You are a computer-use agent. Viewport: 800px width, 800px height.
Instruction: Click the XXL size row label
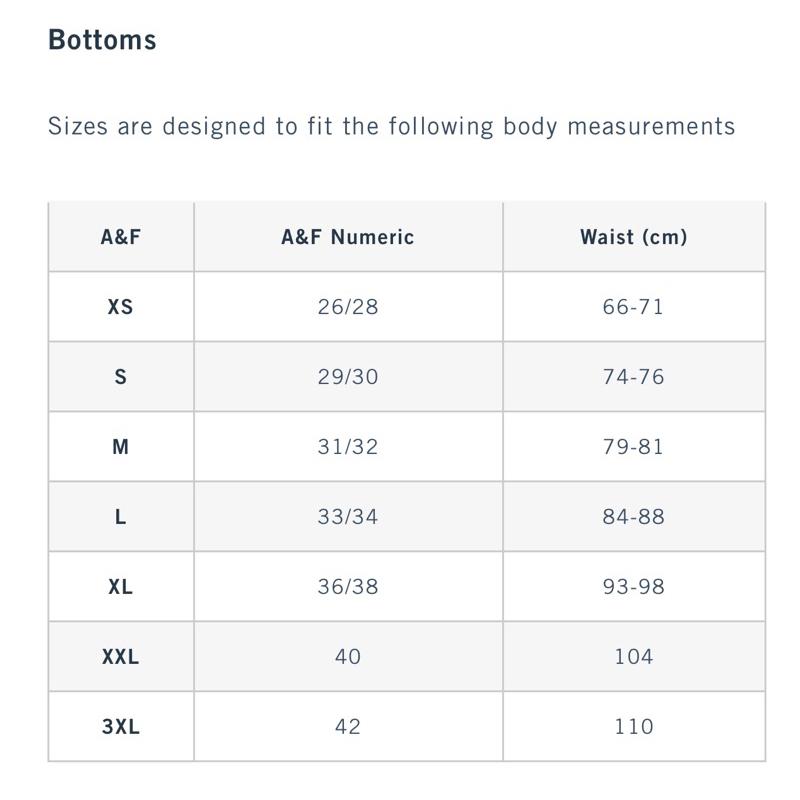tap(121, 657)
